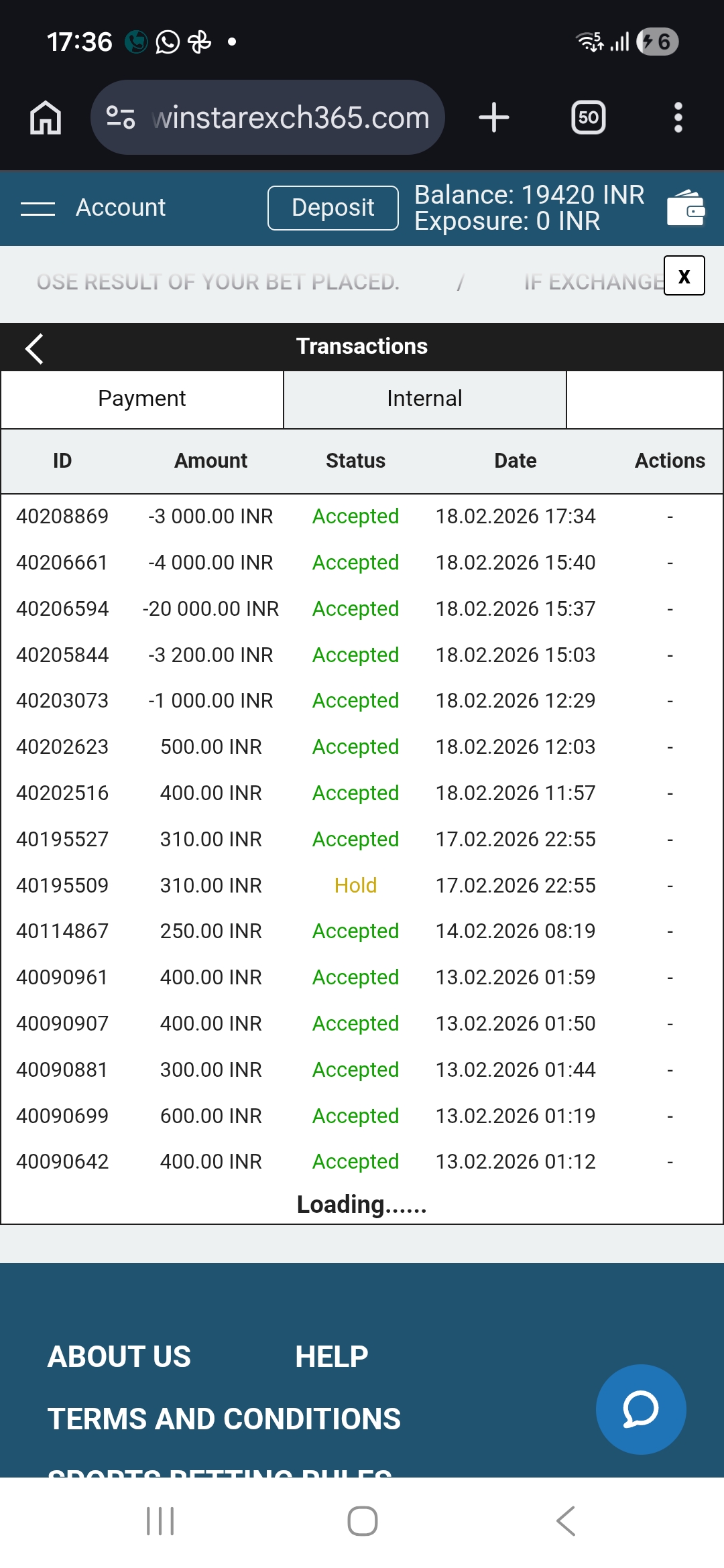The image size is (724, 1568).
Task: Tap the browser home icon
Action: [x=46, y=118]
